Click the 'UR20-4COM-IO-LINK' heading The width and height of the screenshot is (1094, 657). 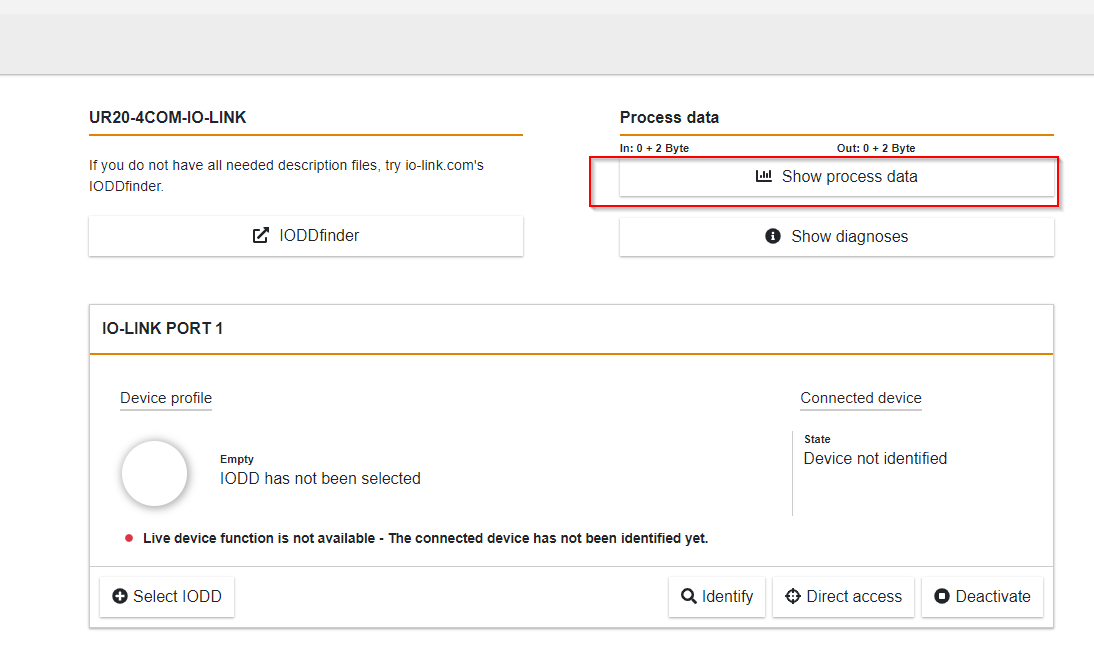click(167, 117)
